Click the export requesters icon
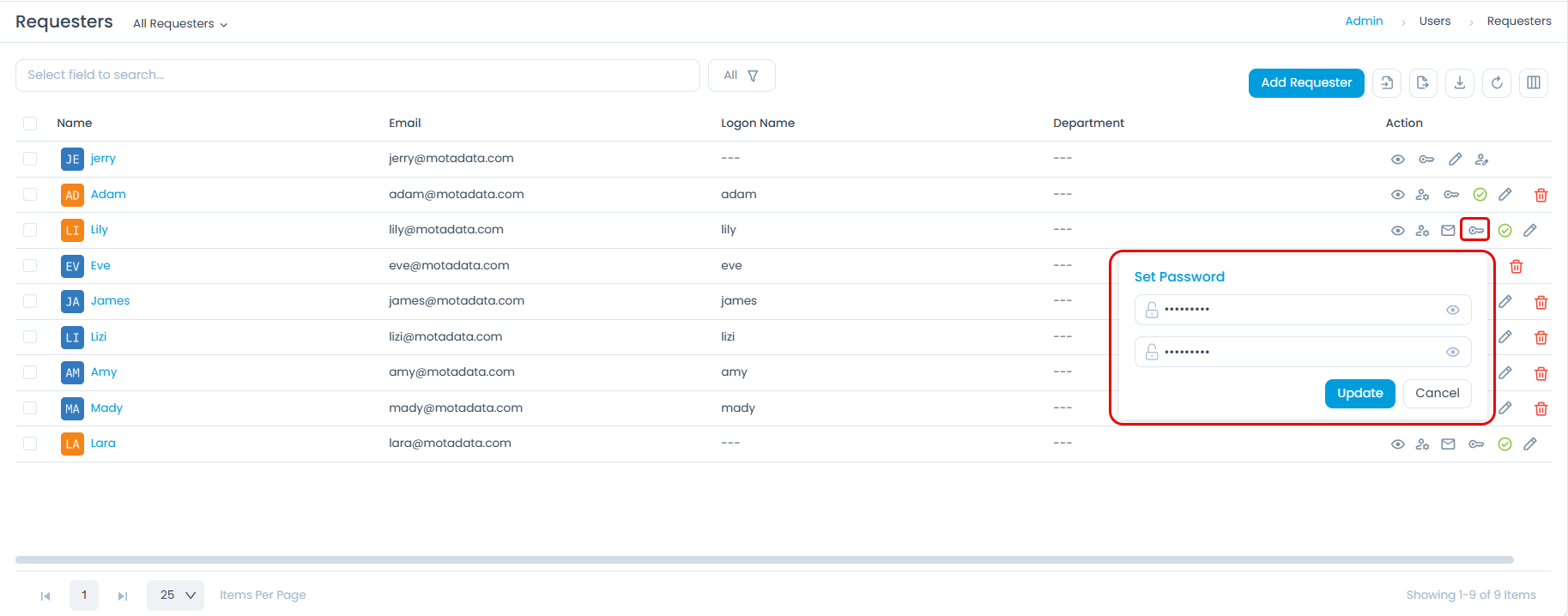Screen dimensions: 1568x616 (1423, 83)
